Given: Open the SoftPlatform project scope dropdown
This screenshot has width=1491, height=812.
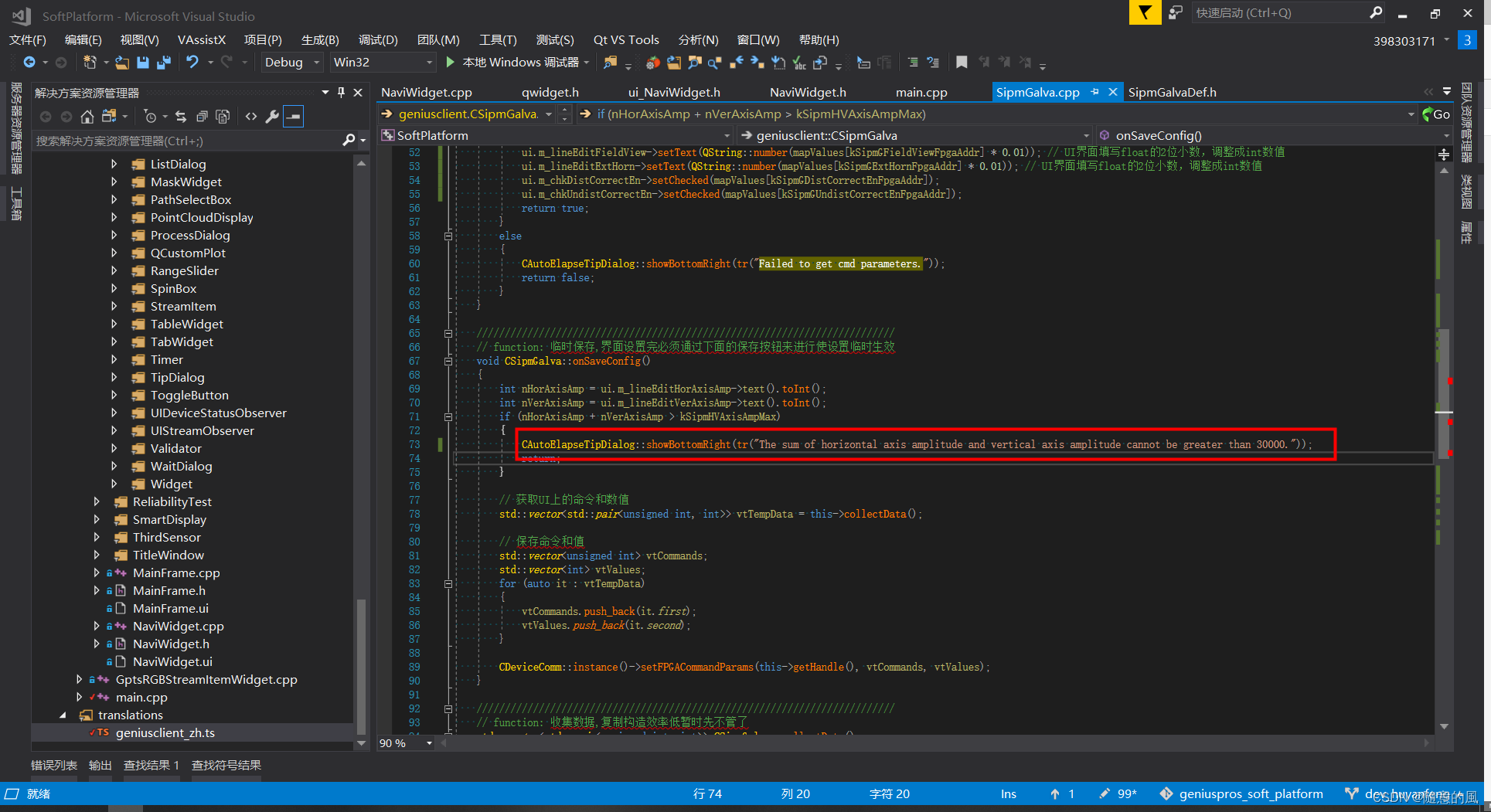Looking at the screenshot, I should tap(556, 135).
